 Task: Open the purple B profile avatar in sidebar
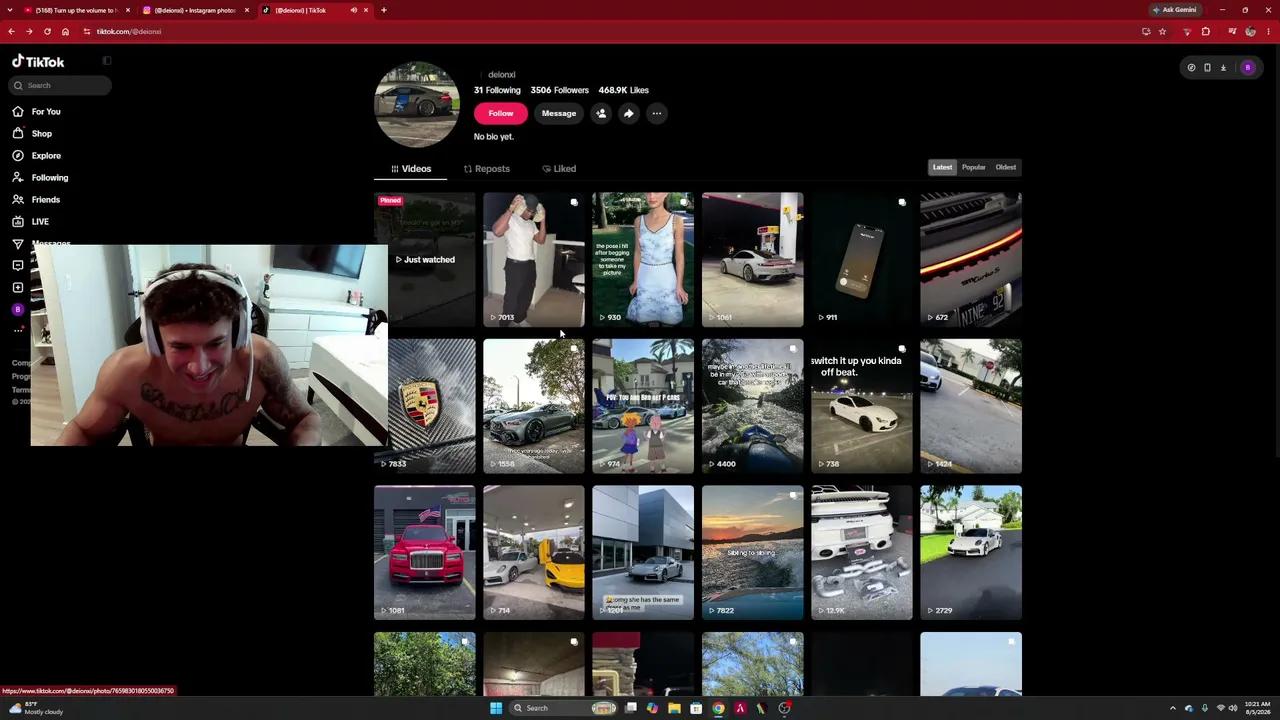(x=18, y=310)
